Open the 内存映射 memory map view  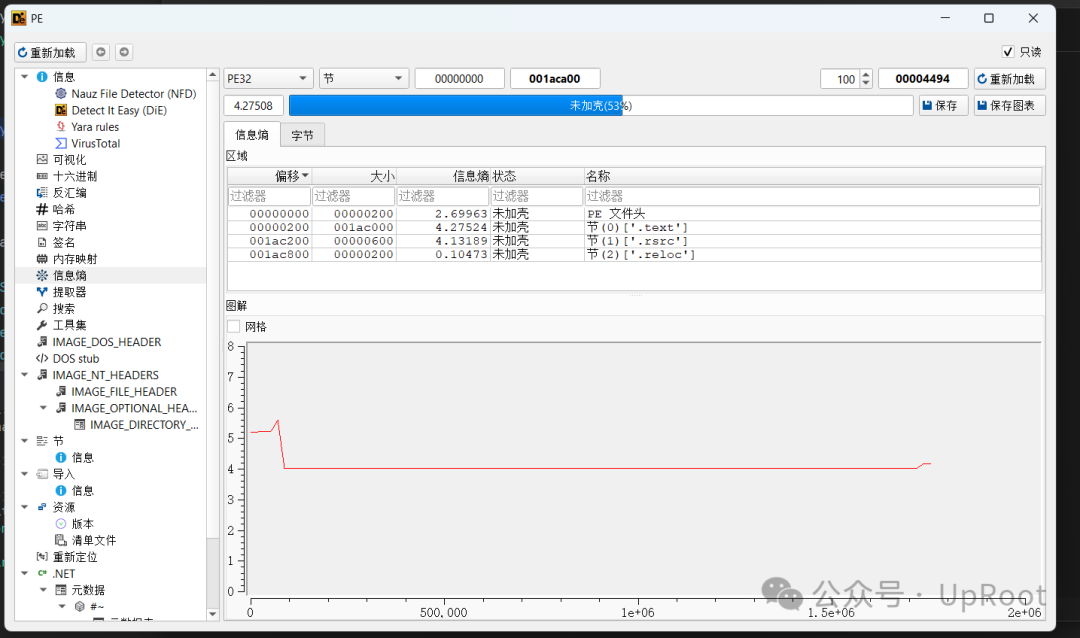click(74, 259)
